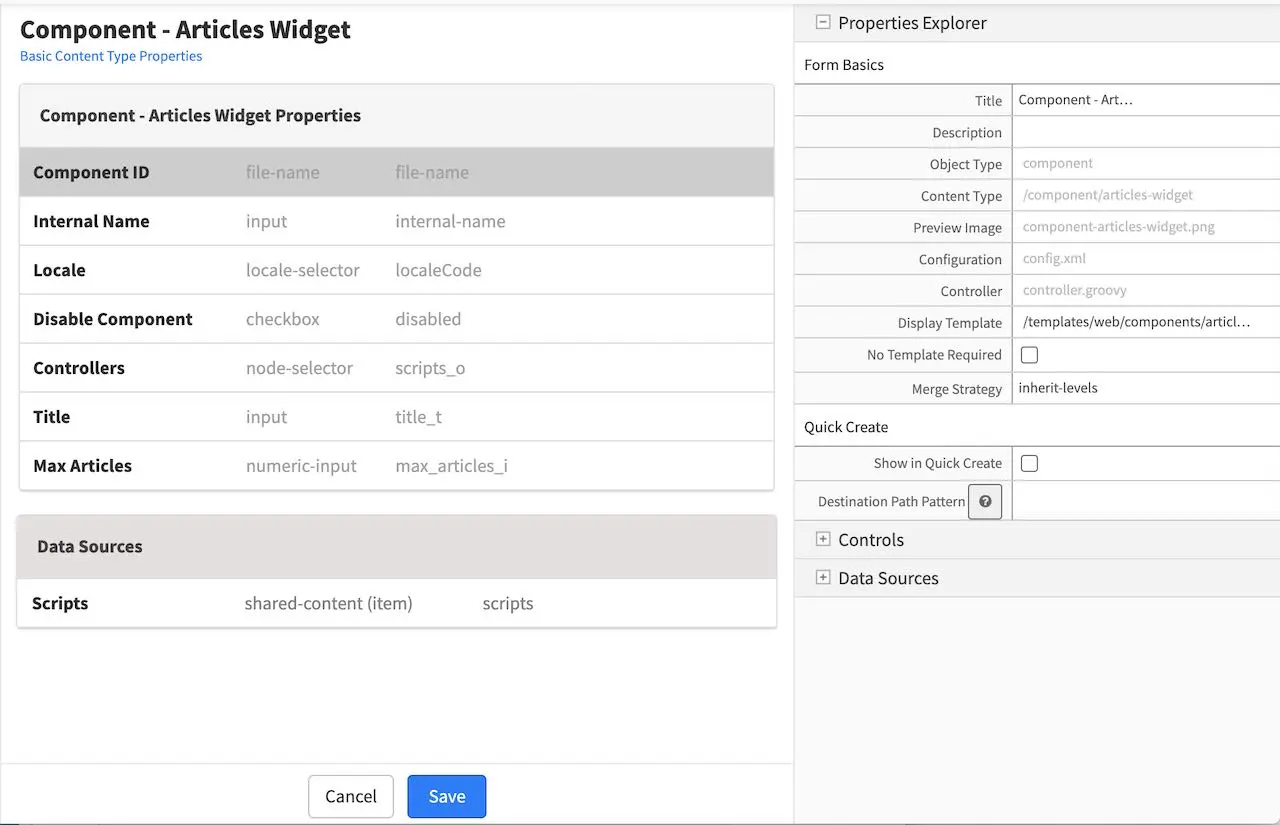Select the Component ID row
Viewport: 1280px width, 825px height.
(397, 172)
